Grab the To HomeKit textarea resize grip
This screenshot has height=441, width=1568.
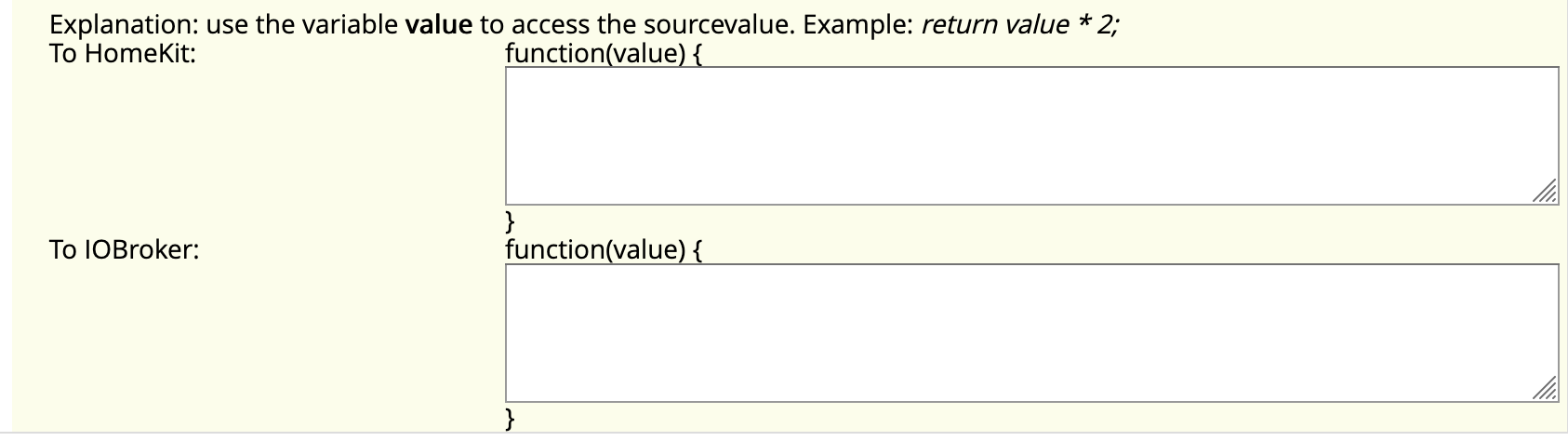[x=1547, y=193]
